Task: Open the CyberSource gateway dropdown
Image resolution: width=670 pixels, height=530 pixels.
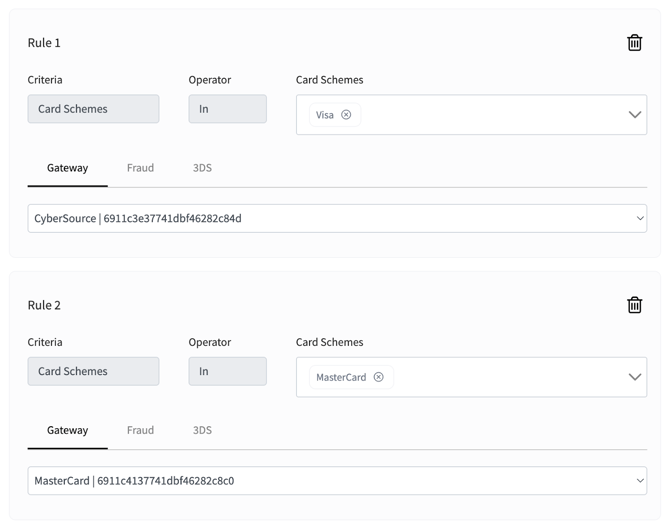Action: click(337, 218)
